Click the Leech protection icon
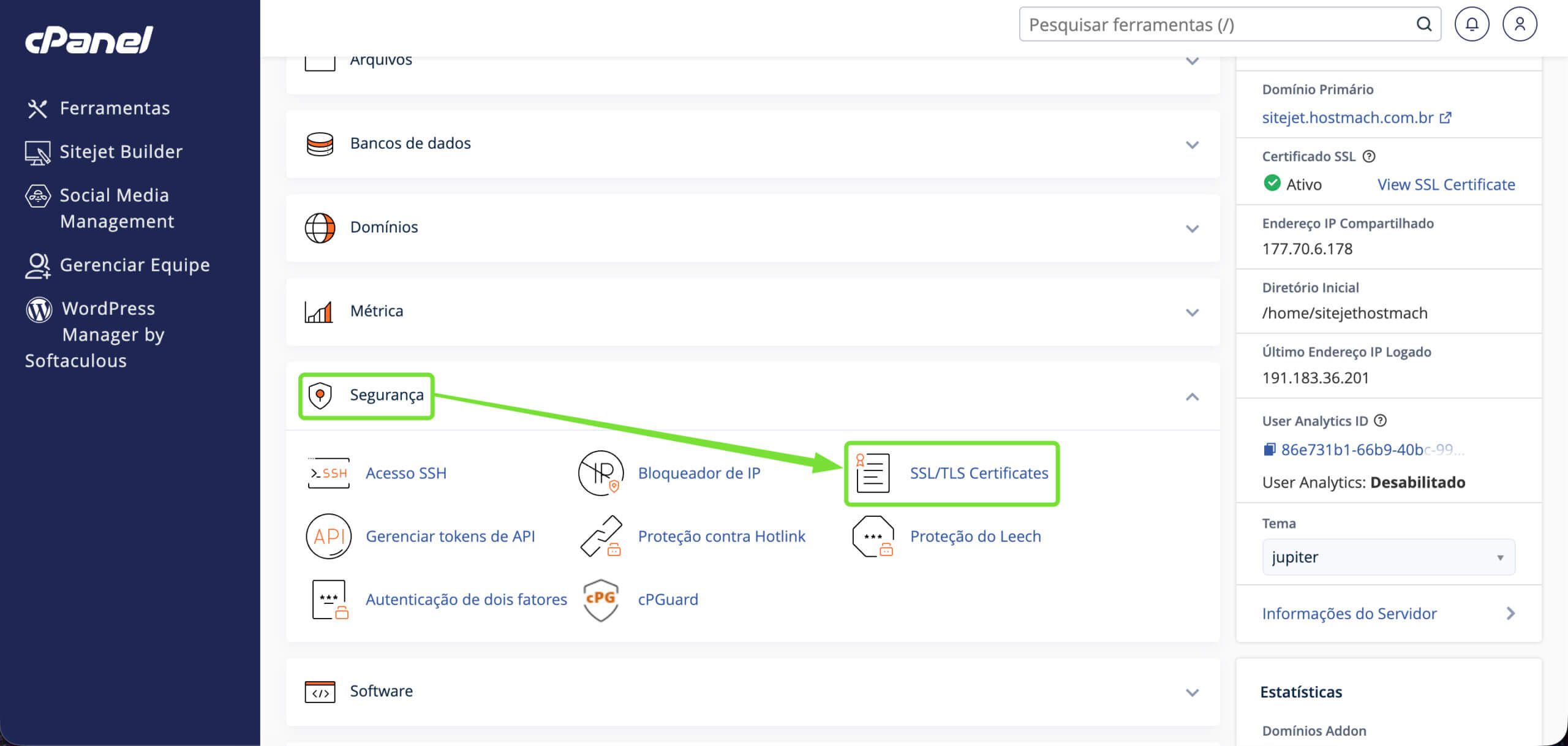This screenshot has width=1568, height=746. point(873,537)
